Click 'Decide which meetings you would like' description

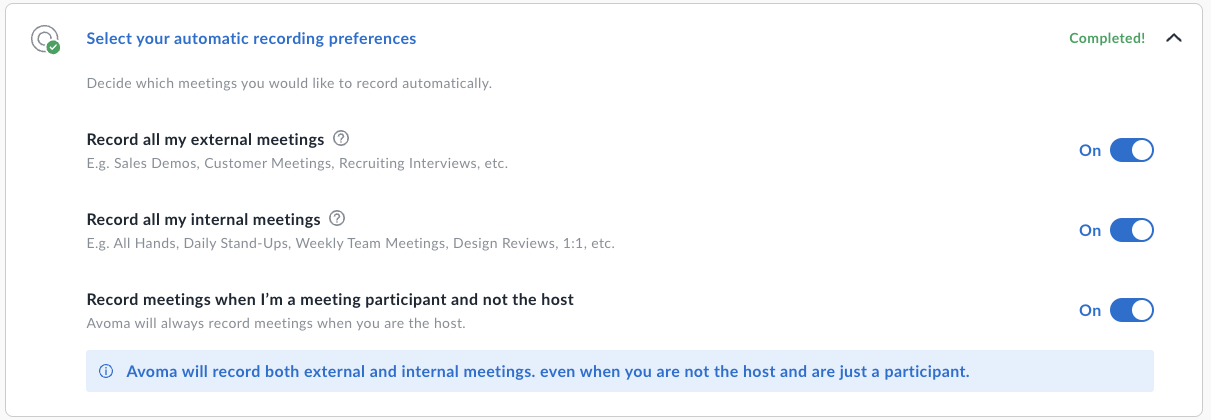pos(289,83)
